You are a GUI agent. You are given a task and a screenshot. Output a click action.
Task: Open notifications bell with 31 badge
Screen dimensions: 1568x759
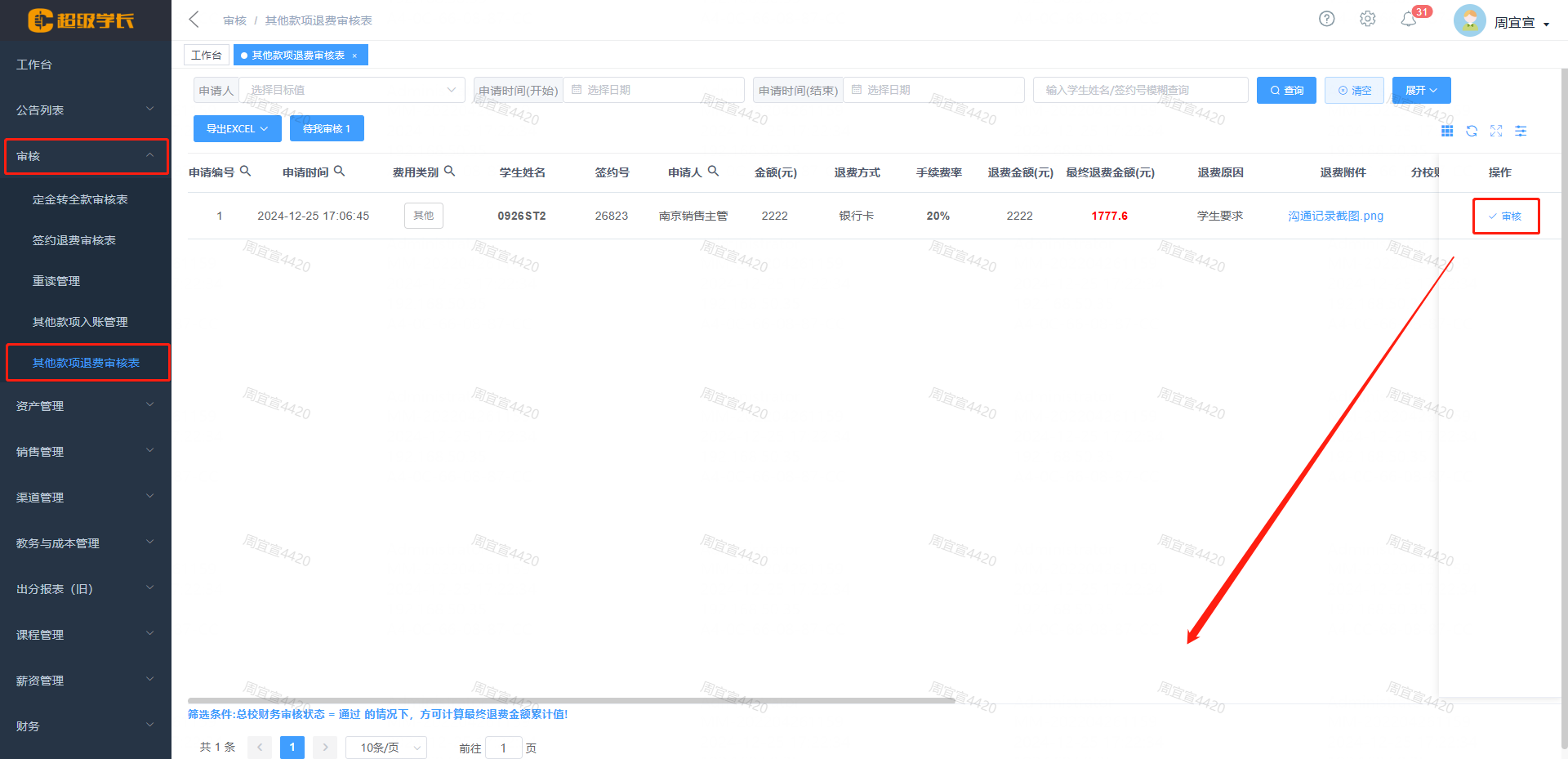coord(1409,19)
